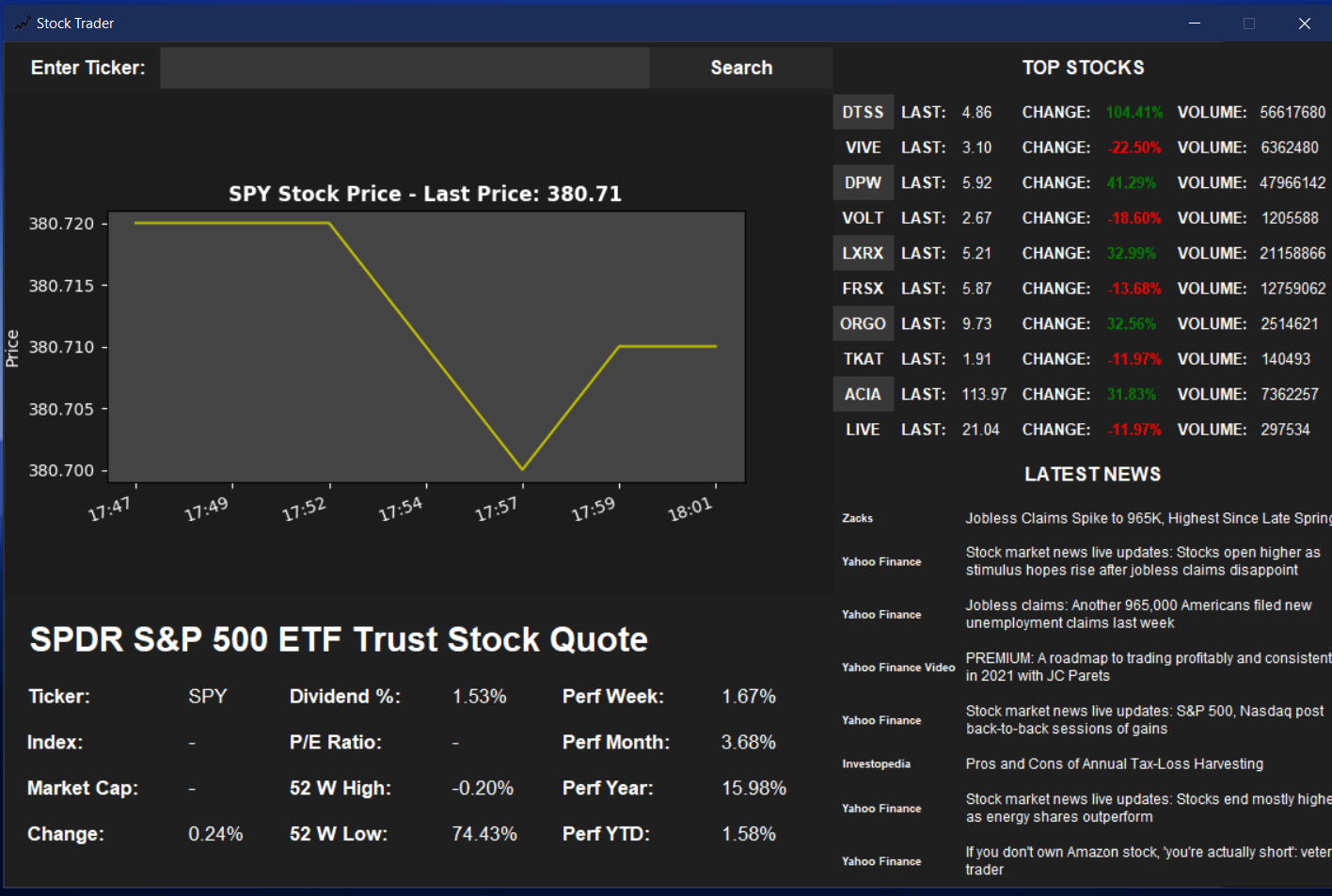Minimize the Stock Trader window
This screenshot has height=896, width=1332.
point(1195,24)
